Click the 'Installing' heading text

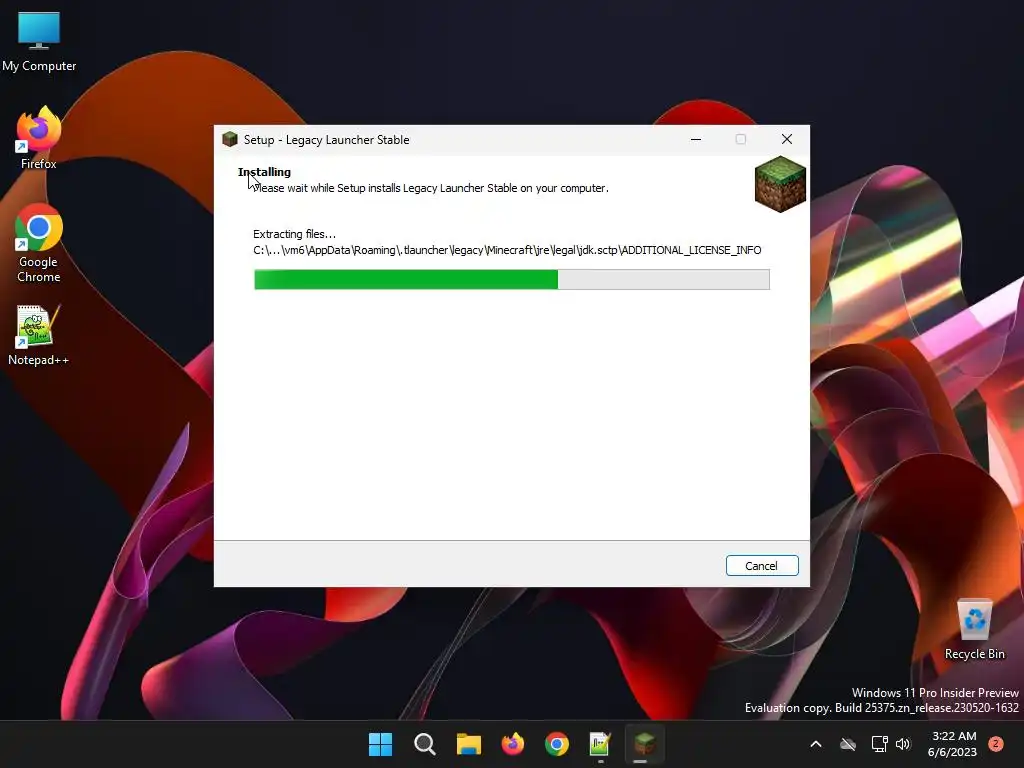[264, 172]
